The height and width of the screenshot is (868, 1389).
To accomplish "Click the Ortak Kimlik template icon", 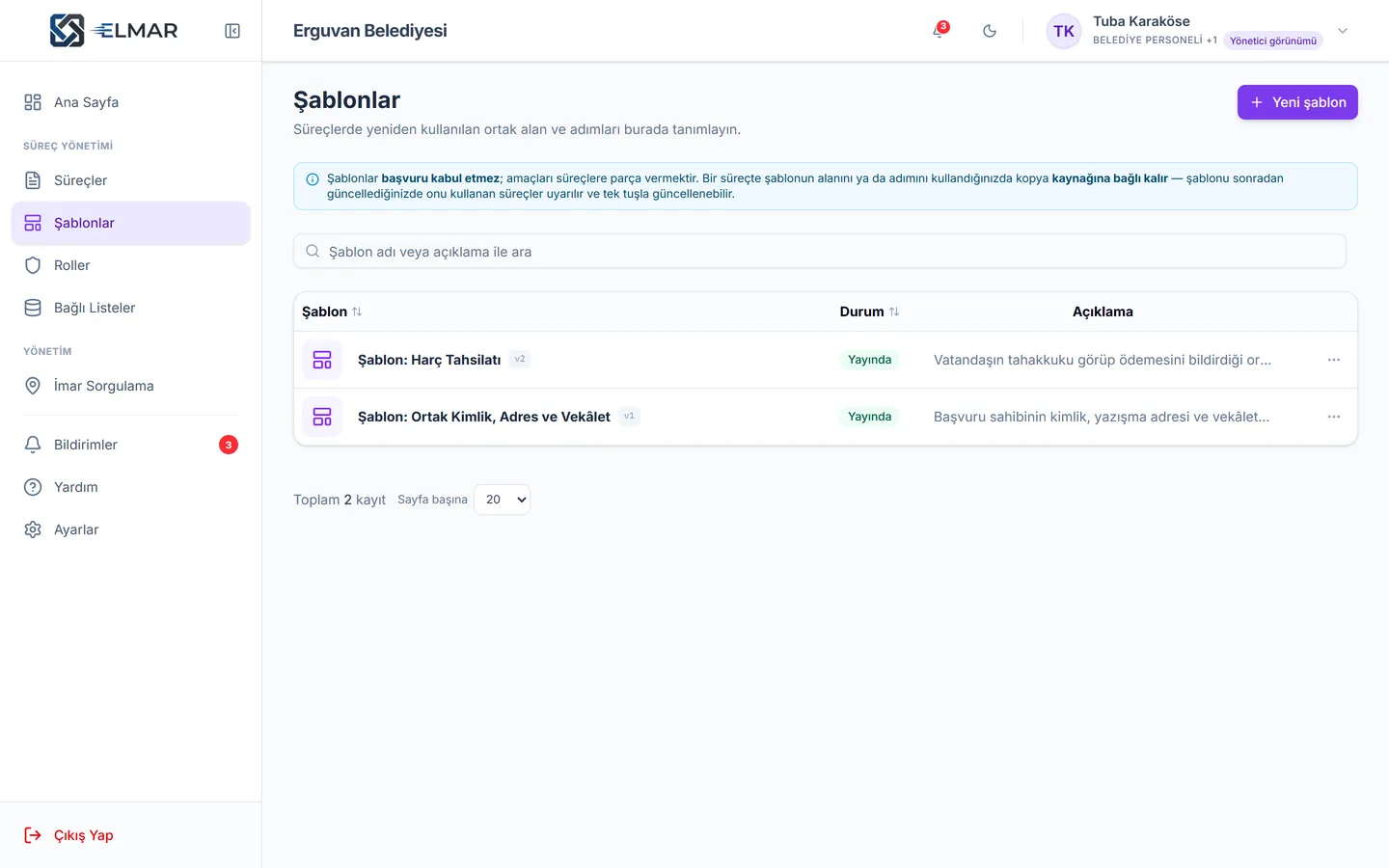I will [322, 417].
